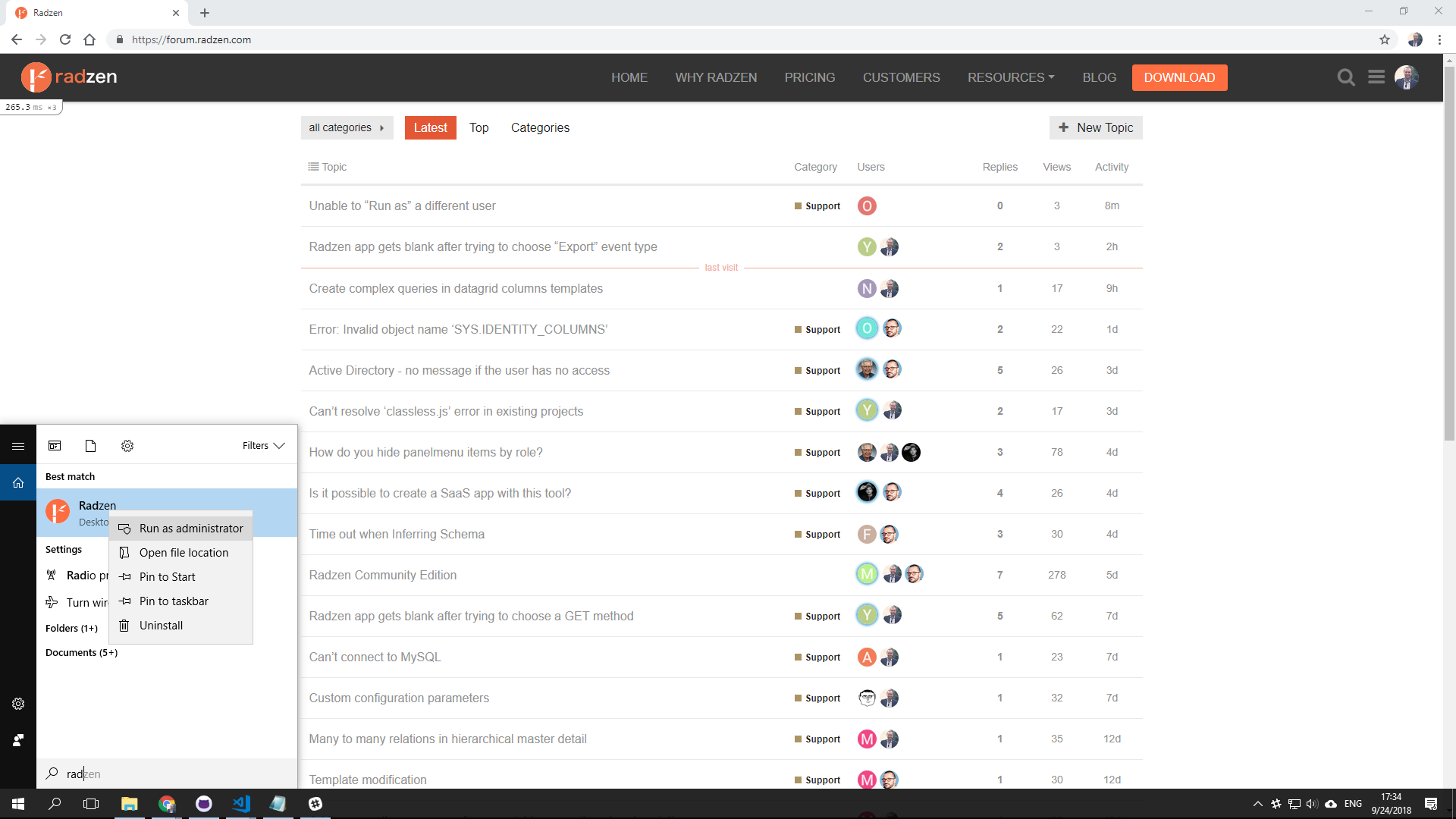
Task: Sort topics by Activity column
Action: (1112, 167)
